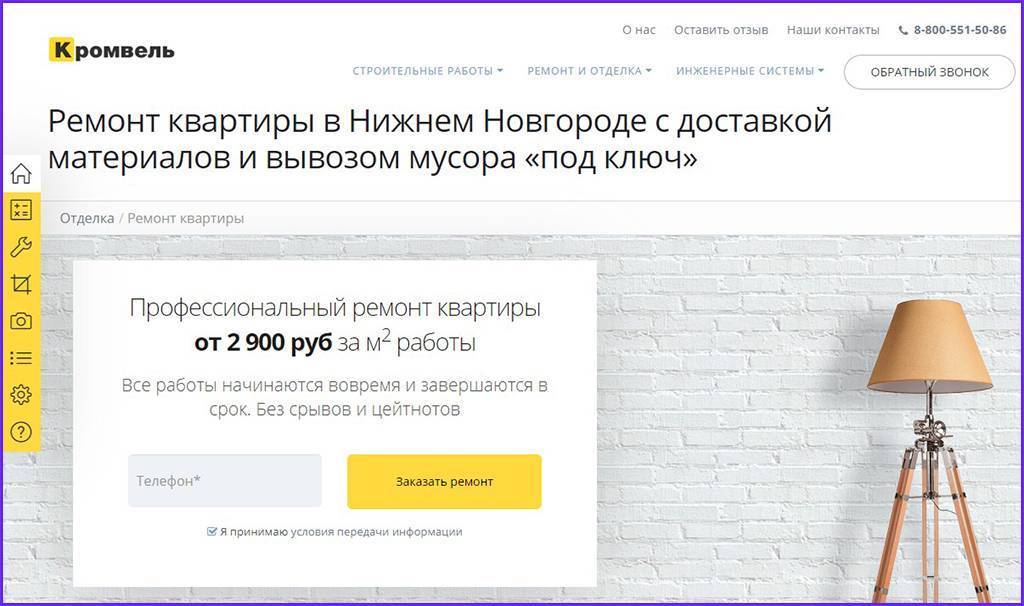Open the gear settings icon in sidebar
The height and width of the screenshot is (606, 1024).
point(21,394)
